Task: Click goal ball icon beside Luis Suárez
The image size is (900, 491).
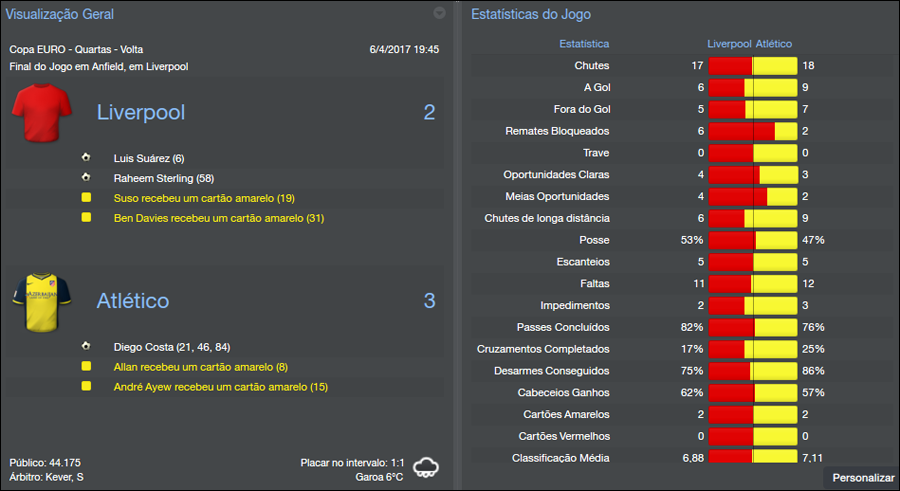Action: (x=86, y=158)
